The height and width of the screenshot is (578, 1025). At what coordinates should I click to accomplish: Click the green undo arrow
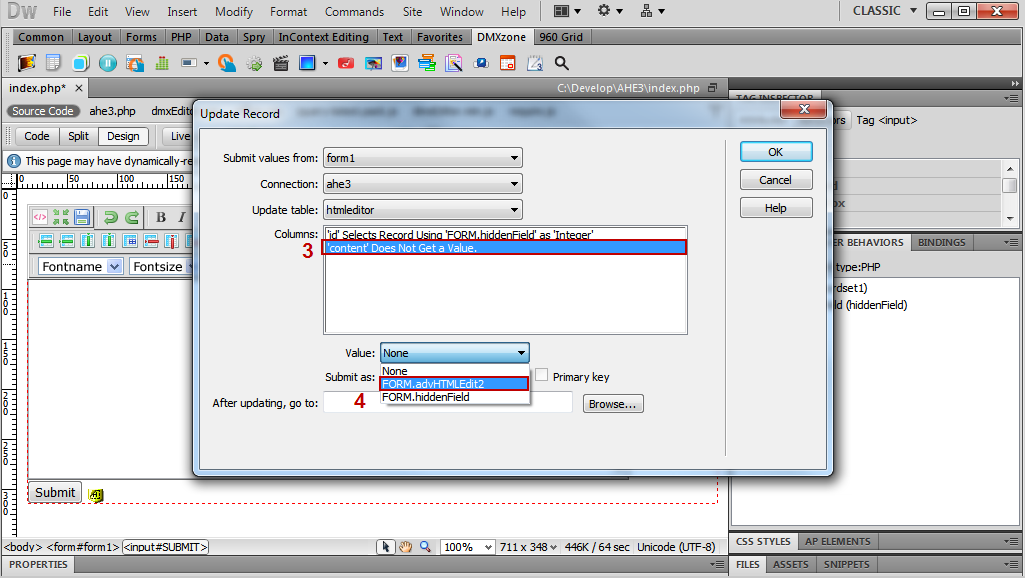tap(110, 217)
